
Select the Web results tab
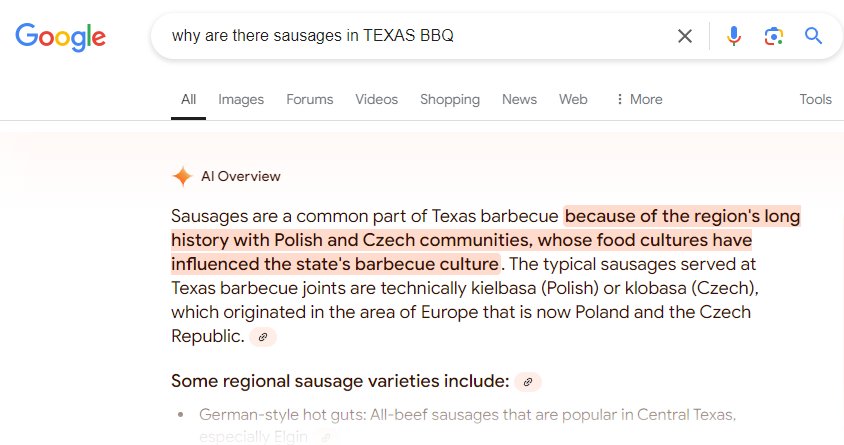573,99
